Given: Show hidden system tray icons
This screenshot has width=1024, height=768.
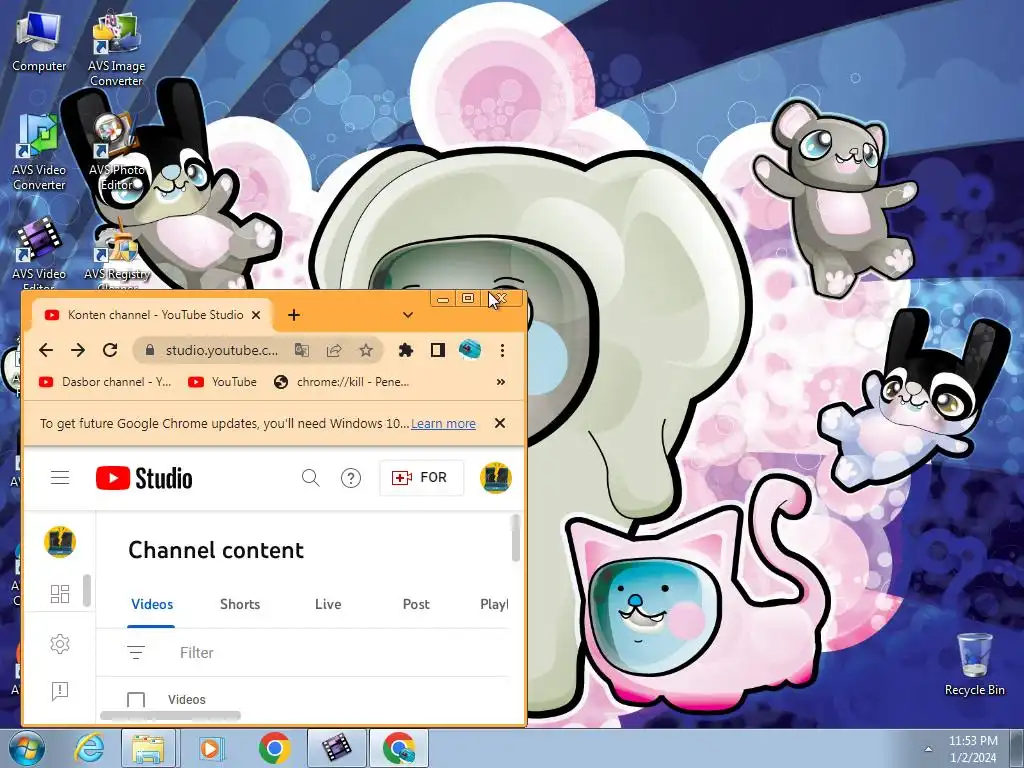Looking at the screenshot, I should click(928, 749).
